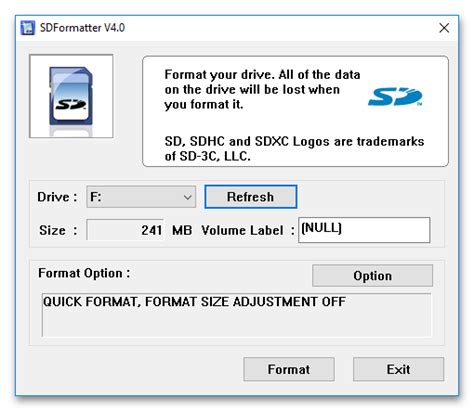The width and height of the screenshot is (474, 411).
Task: Click the SD card image thumbnail
Action: [71, 96]
